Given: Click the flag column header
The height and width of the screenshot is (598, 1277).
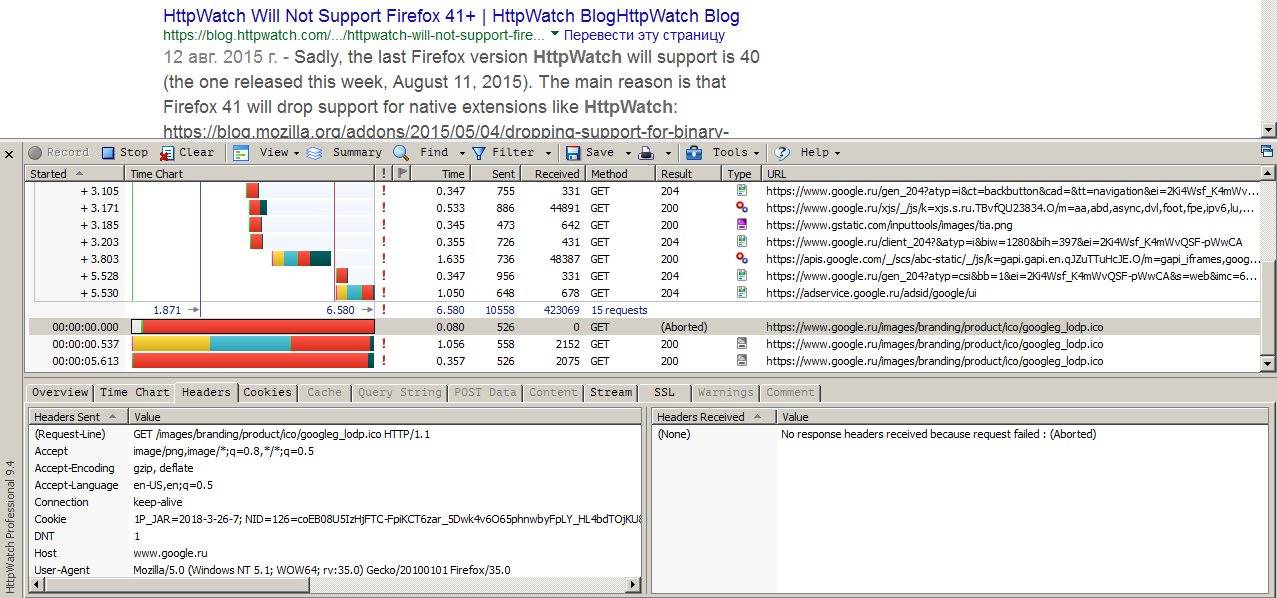Looking at the screenshot, I should (402, 174).
